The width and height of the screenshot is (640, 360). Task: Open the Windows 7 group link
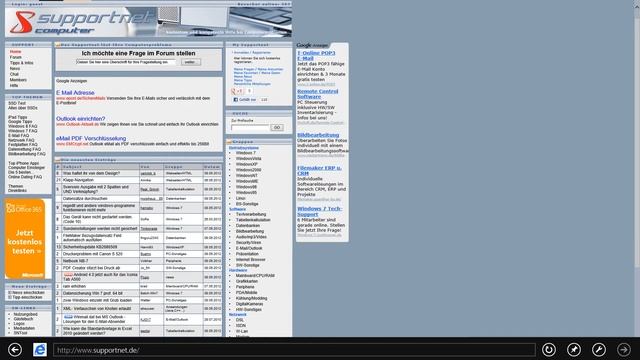tap(246, 153)
